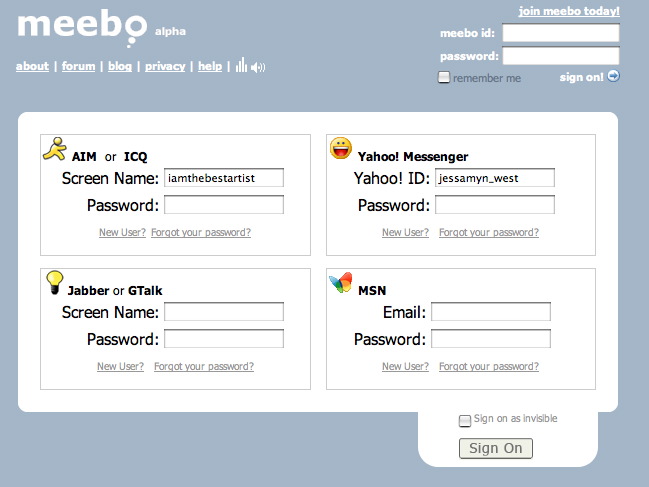The image size is (649, 487).
Task: Click Forgot your password? under AIM
Action: [x=201, y=233]
